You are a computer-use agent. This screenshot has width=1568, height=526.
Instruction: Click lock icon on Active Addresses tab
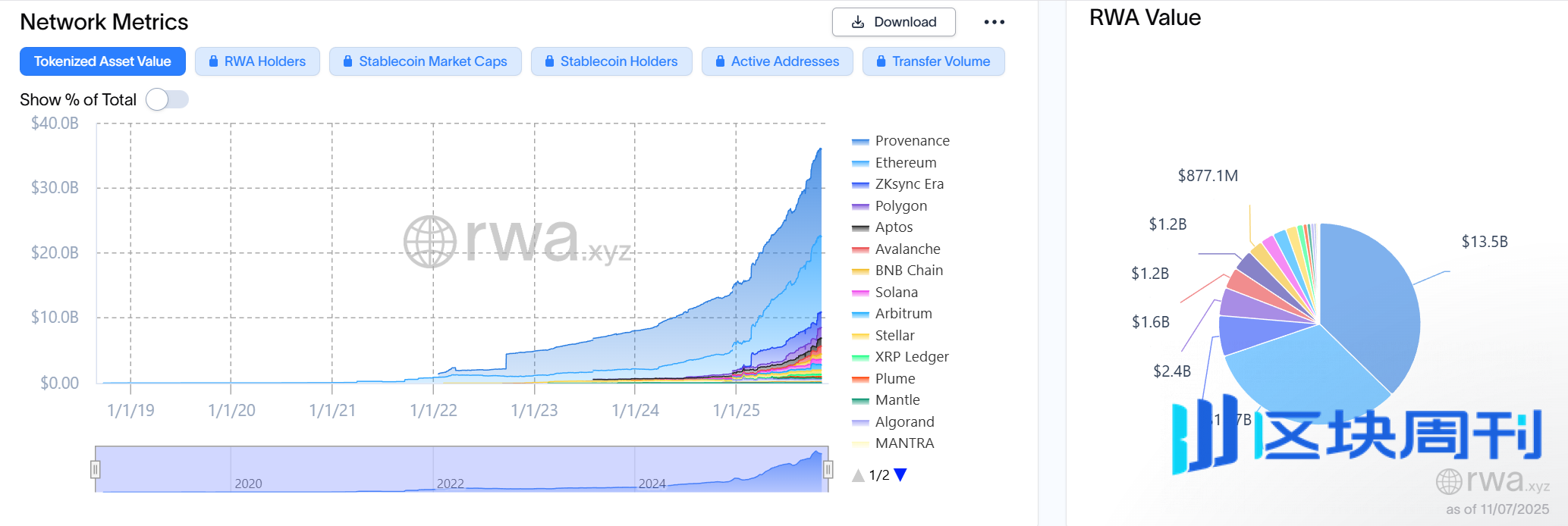720,61
